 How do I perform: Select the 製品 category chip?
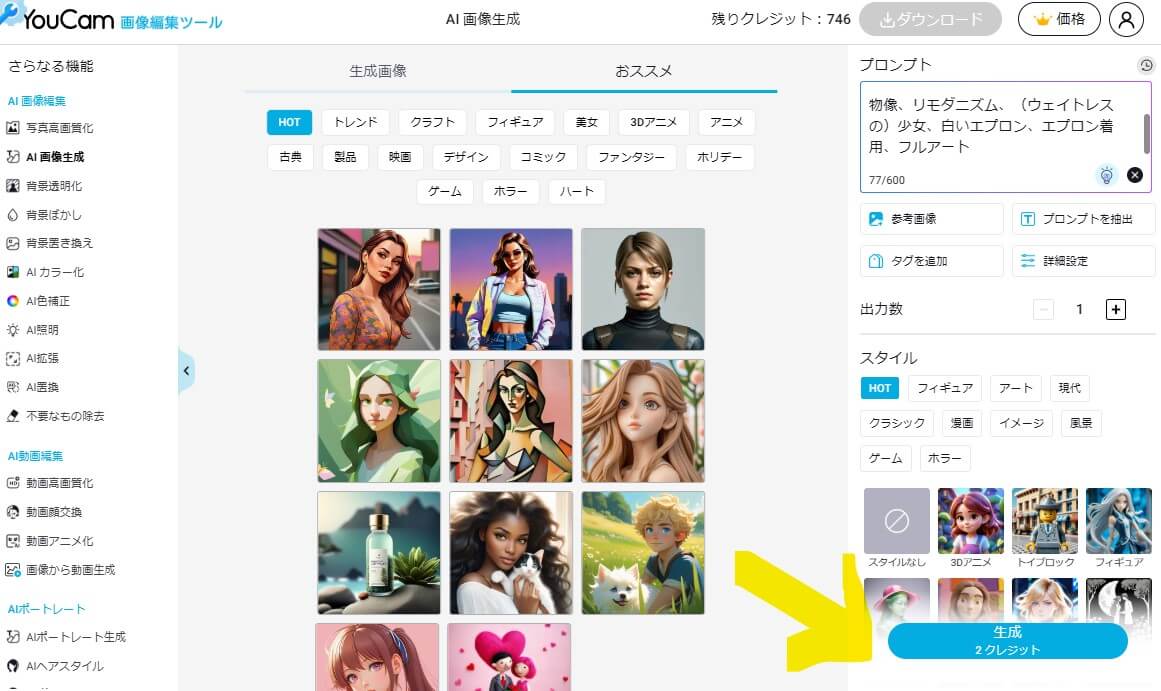(345, 157)
